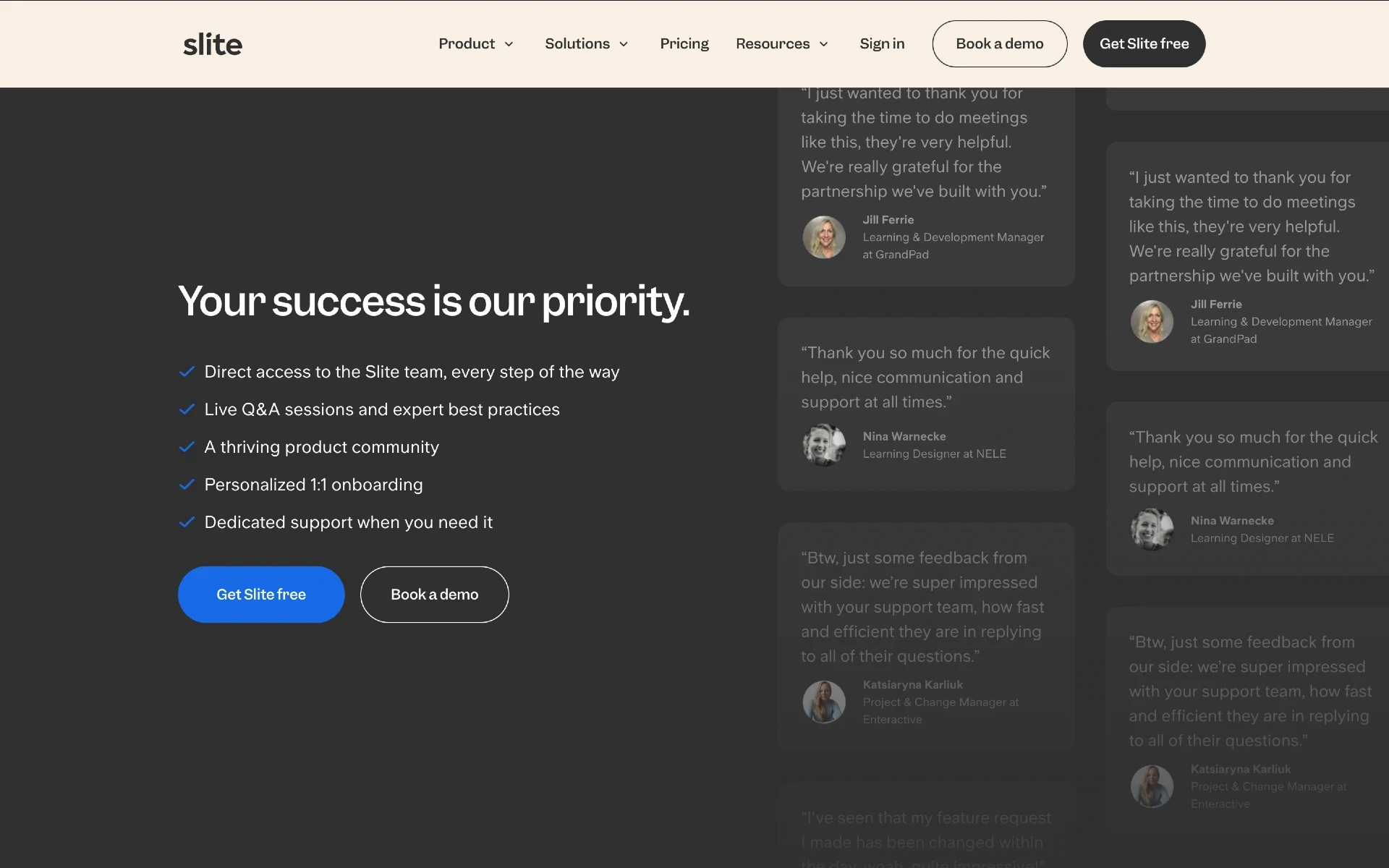Click the checkmark icon next to Direct access

click(x=187, y=371)
